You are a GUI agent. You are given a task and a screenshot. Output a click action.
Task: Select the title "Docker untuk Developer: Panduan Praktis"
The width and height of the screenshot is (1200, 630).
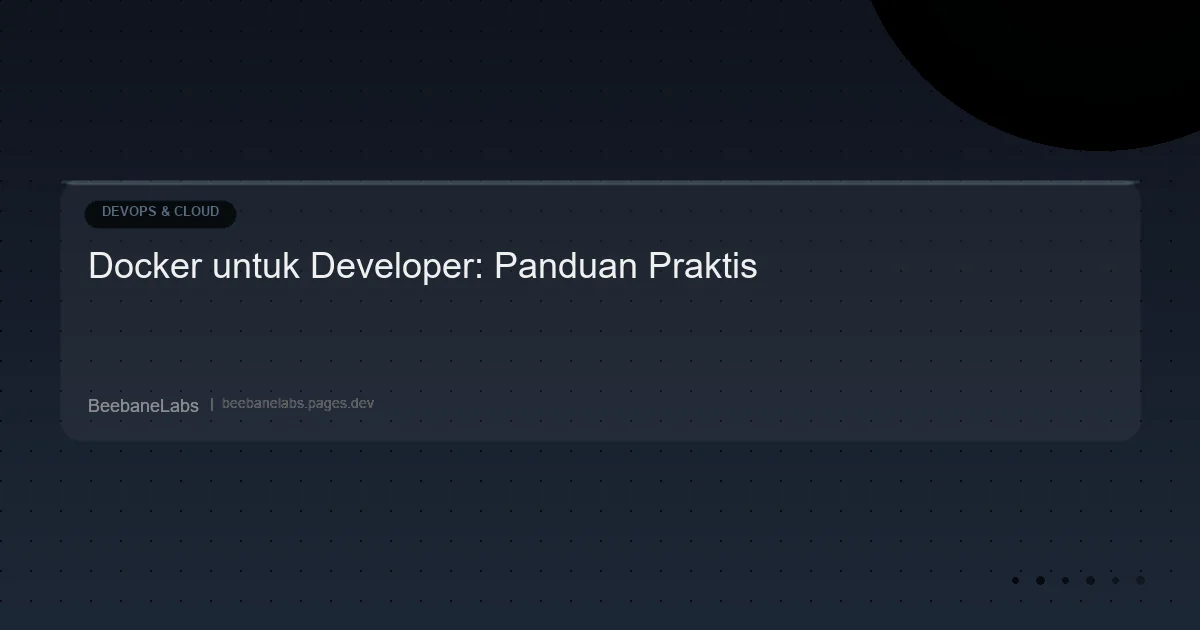click(423, 267)
